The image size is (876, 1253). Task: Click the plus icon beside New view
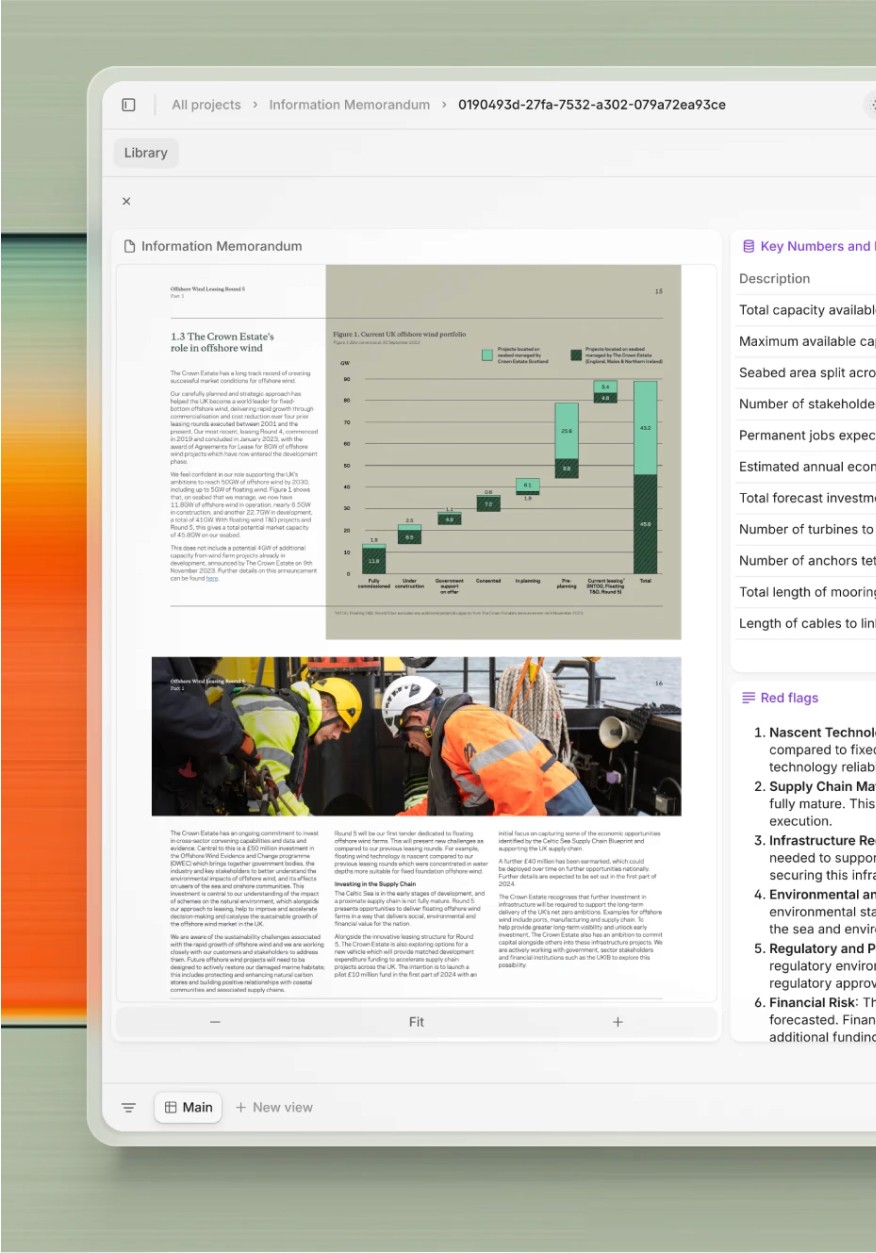[x=240, y=1107]
